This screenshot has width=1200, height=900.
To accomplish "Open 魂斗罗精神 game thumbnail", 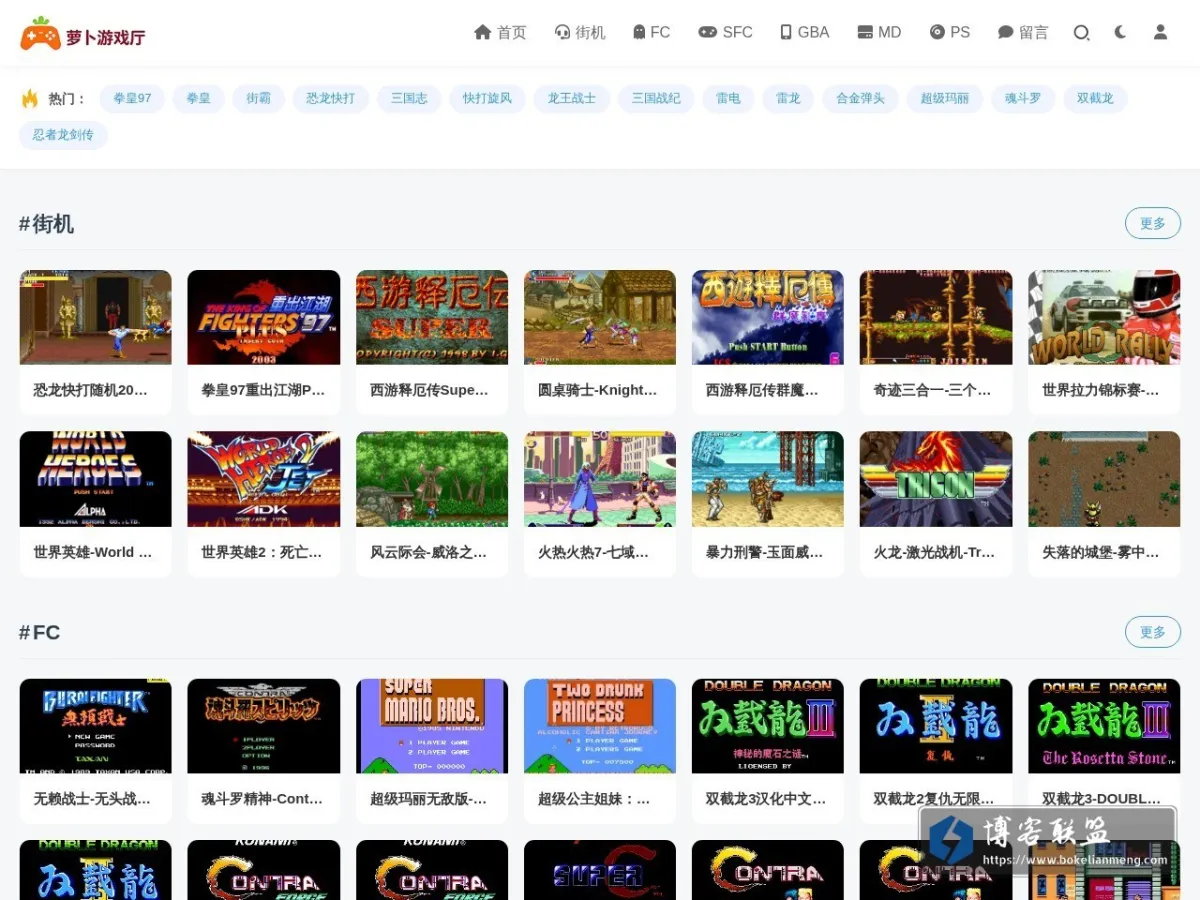I will click(x=264, y=726).
